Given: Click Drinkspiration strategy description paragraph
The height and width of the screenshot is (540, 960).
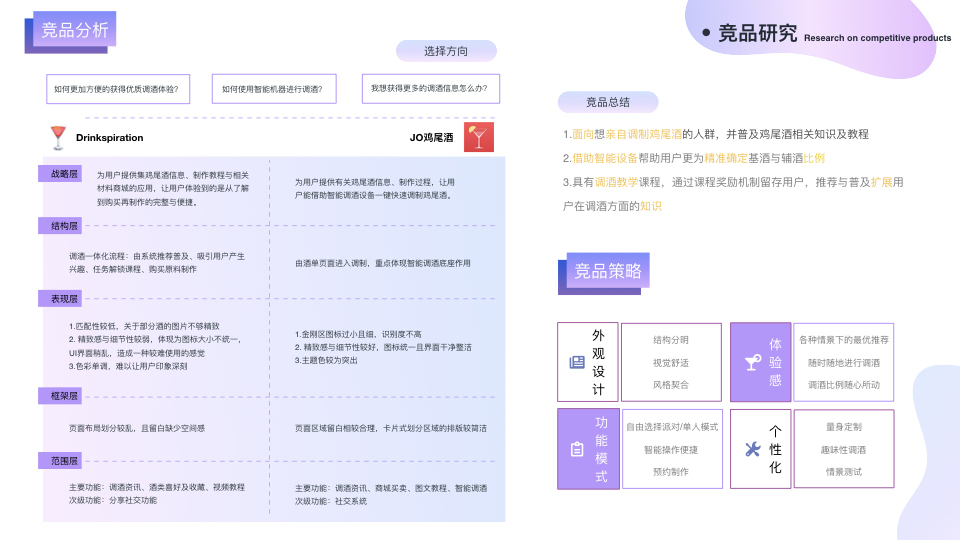Looking at the screenshot, I should point(173,189).
